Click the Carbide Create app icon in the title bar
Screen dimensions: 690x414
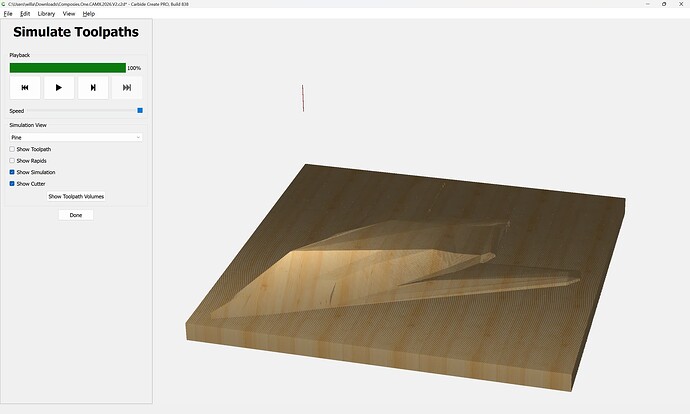tap(4, 4)
